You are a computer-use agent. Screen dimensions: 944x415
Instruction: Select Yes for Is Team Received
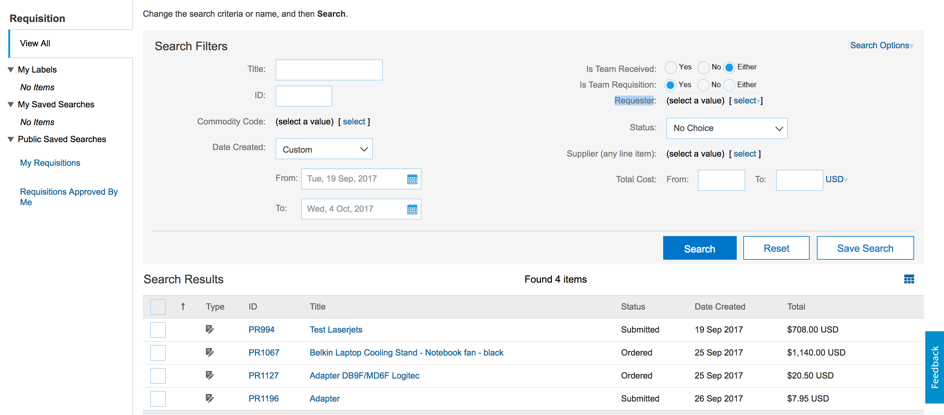pyautogui.click(x=671, y=67)
